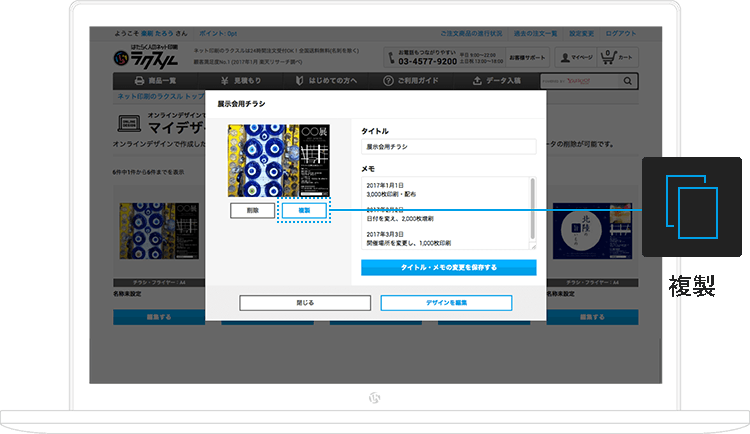The width and height of the screenshot is (750, 434).
Task: Click the お客様サポート button
Action: point(527,57)
